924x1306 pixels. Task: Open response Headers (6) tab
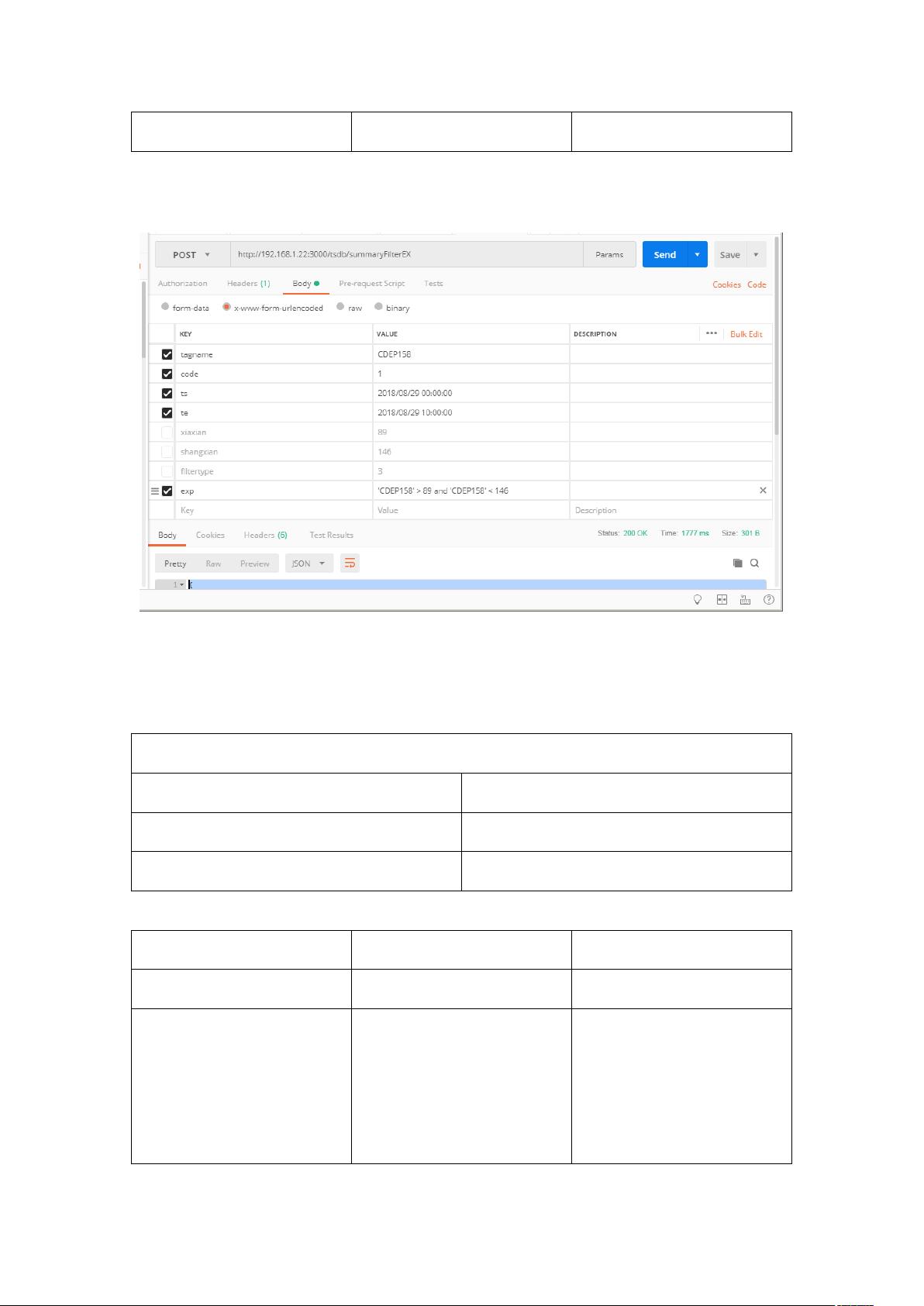tap(265, 535)
